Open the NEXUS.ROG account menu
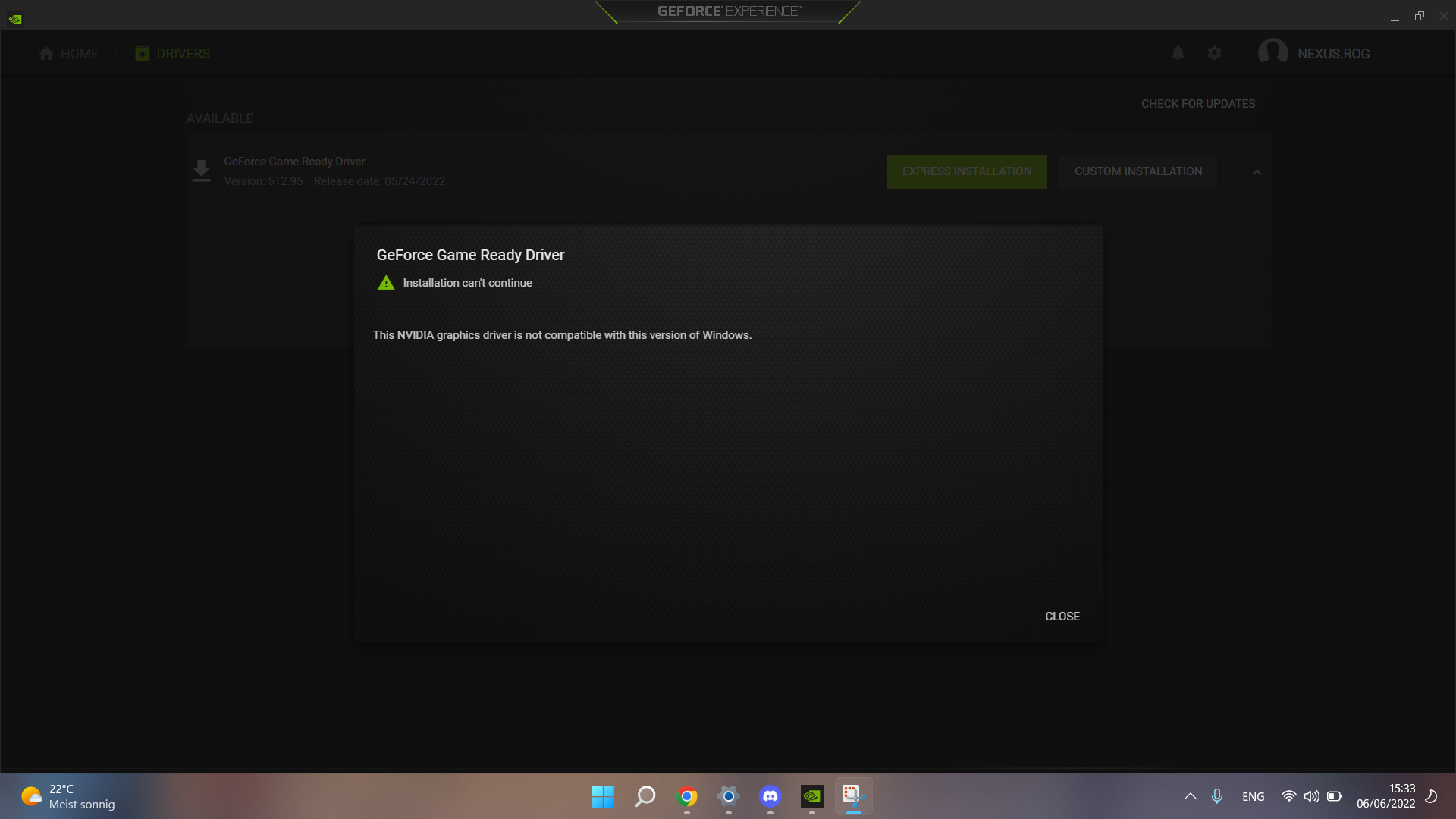The height and width of the screenshot is (819, 1456). coord(1313,53)
